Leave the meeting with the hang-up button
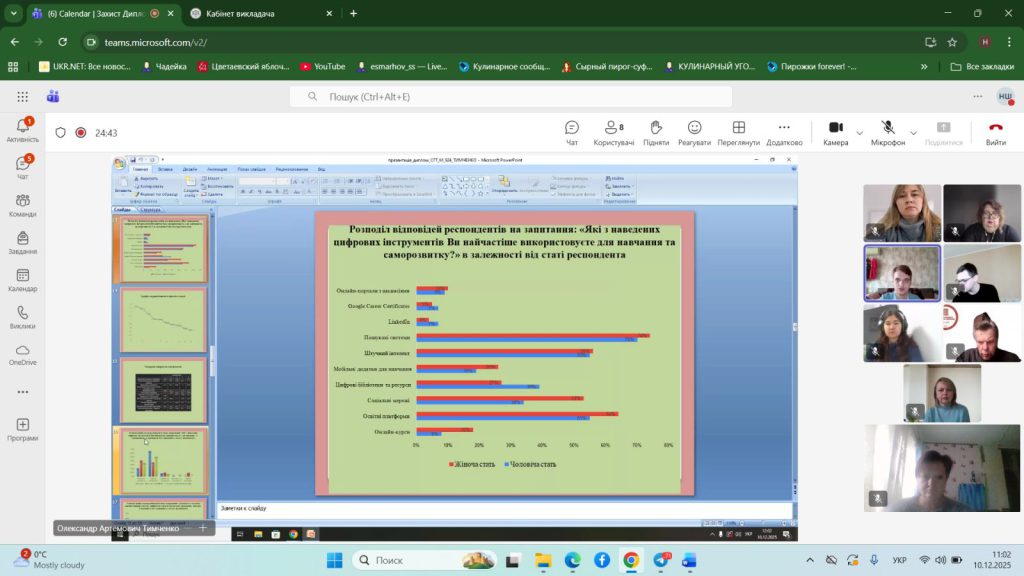Image resolution: width=1024 pixels, height=576 pixels. pos(995,132)
